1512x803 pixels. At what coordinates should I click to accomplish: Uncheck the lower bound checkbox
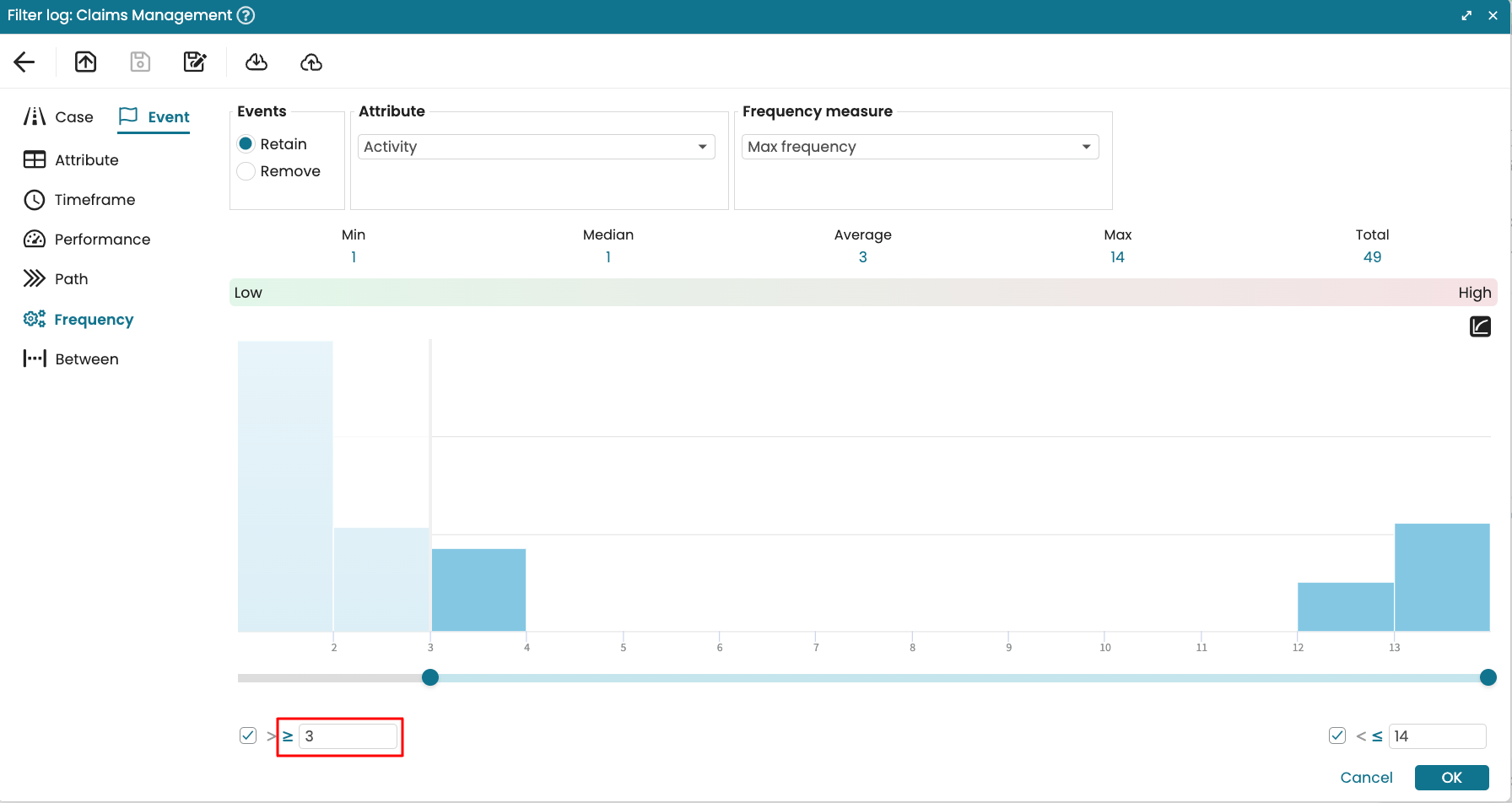(x=248, y=736)
